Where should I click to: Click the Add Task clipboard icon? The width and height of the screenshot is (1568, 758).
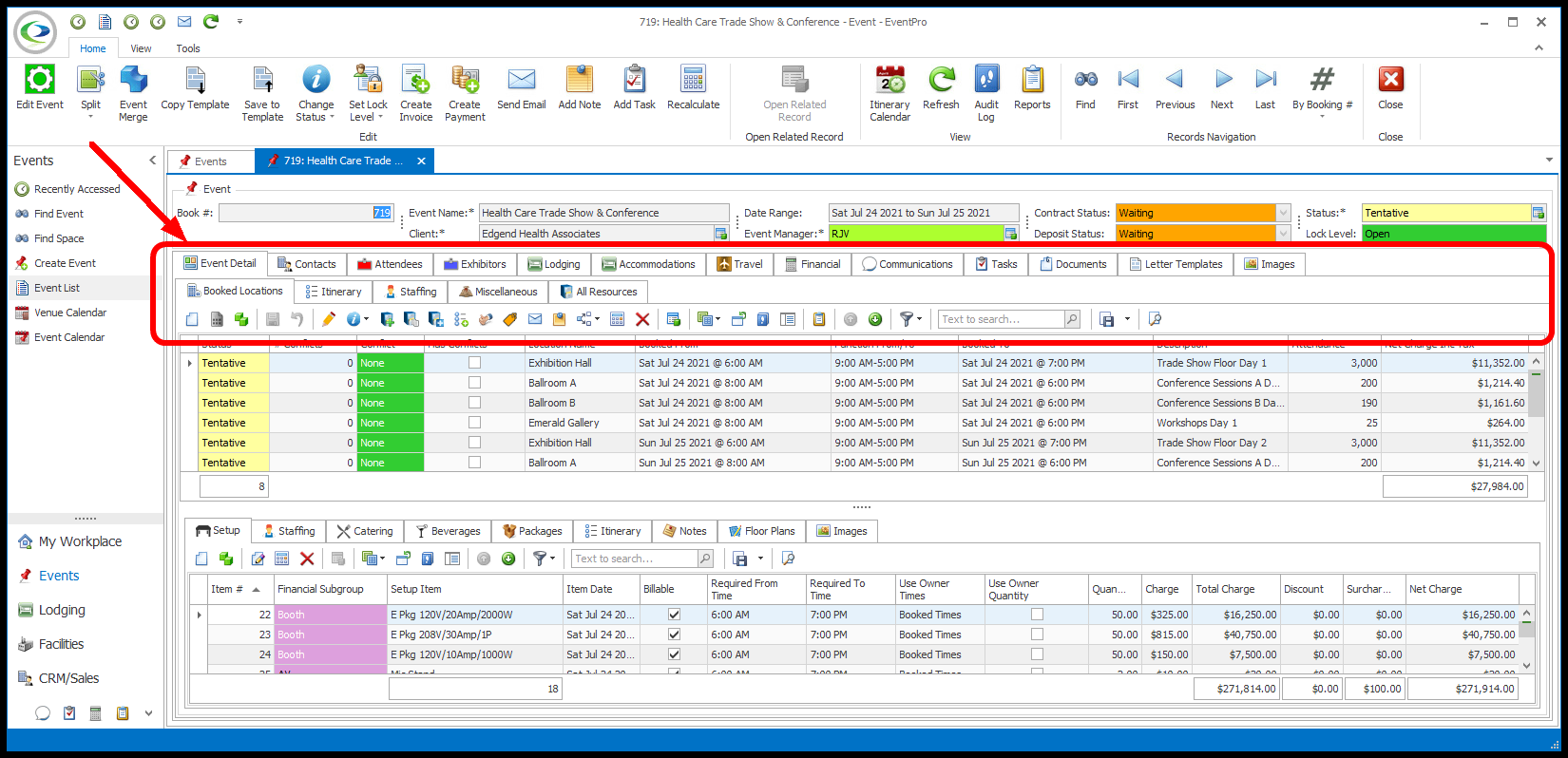point(634,80)
